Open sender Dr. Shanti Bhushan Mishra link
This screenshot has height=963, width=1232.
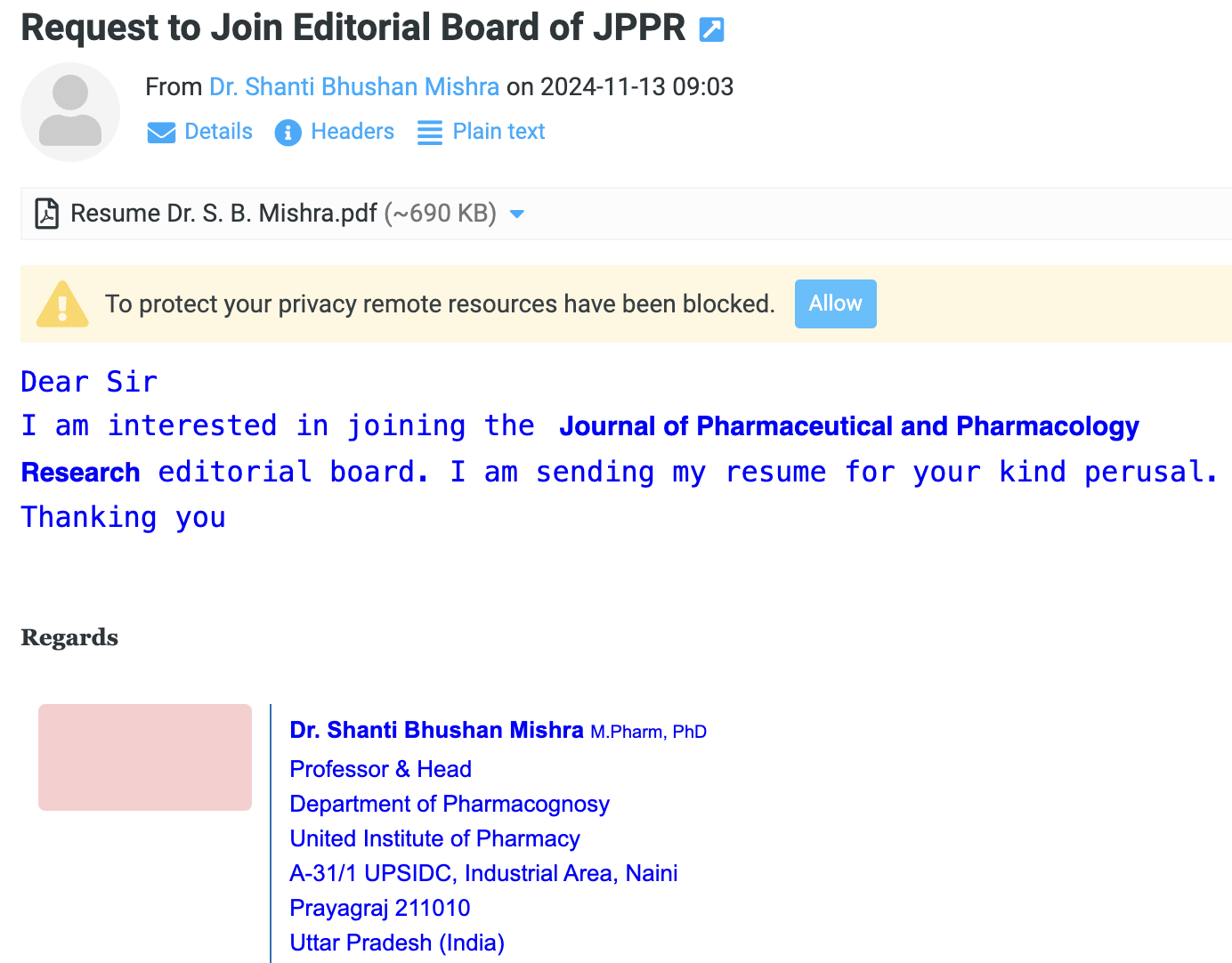tap(353, 86)
